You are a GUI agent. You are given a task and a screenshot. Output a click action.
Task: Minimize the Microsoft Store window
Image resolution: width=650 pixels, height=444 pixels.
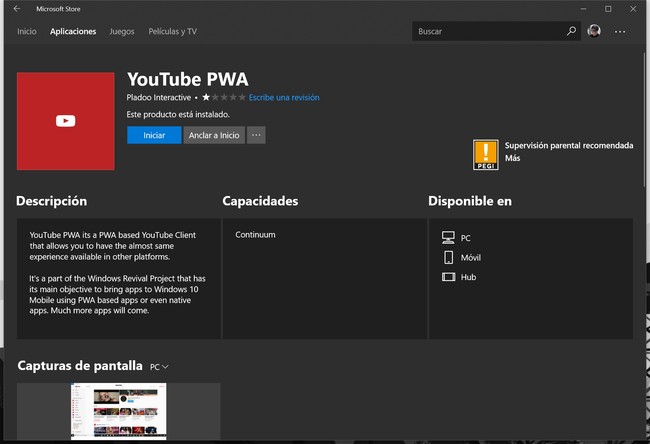click(x=583, y=9)
